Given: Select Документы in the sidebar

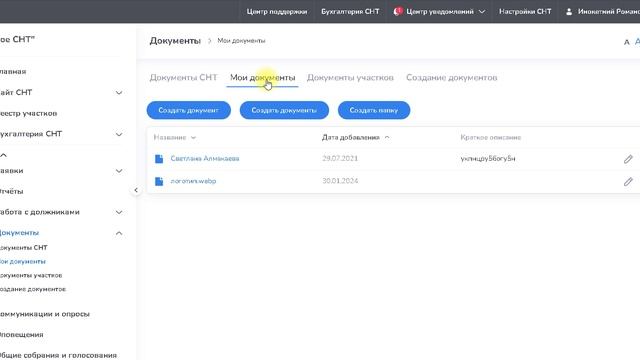Looking at the screenshot, I should 20,233.
